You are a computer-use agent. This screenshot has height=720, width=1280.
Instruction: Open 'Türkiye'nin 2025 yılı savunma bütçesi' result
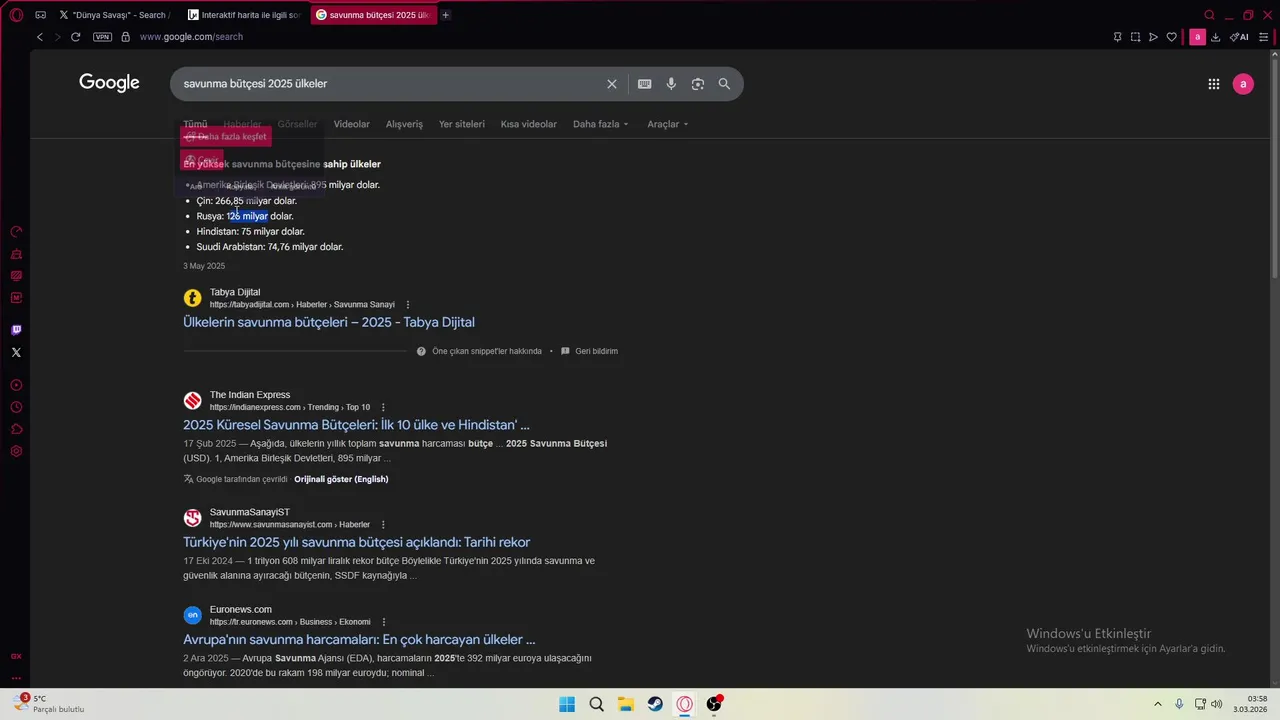coord(356,542)
